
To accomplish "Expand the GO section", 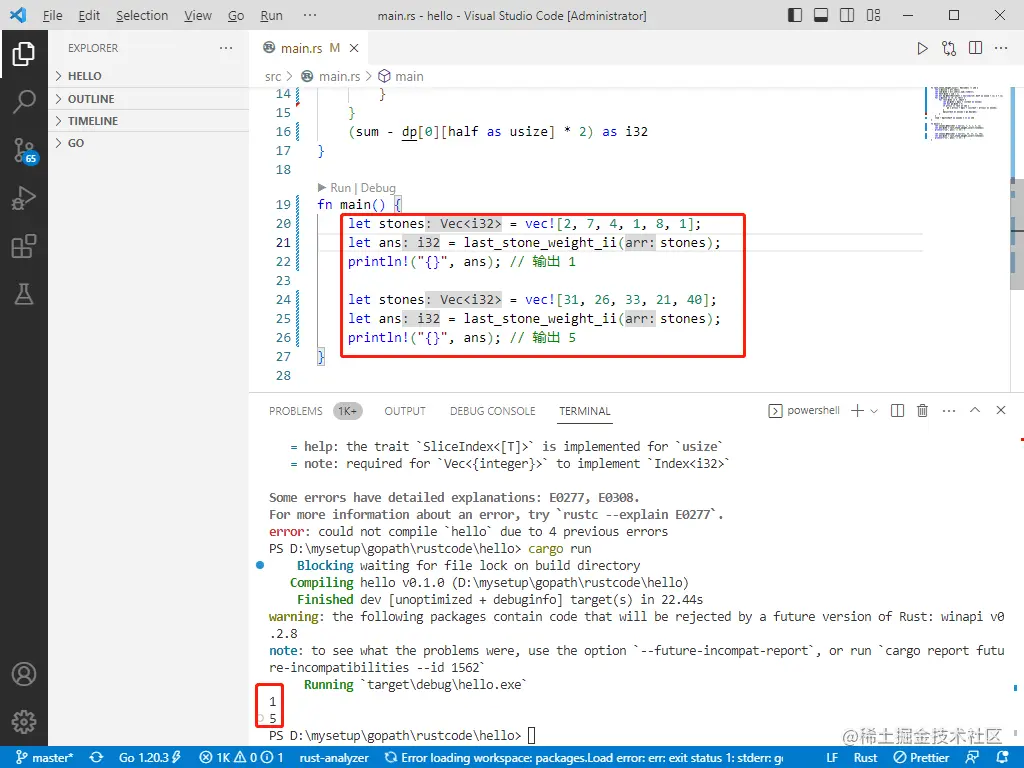I will (x=149, y=143).
